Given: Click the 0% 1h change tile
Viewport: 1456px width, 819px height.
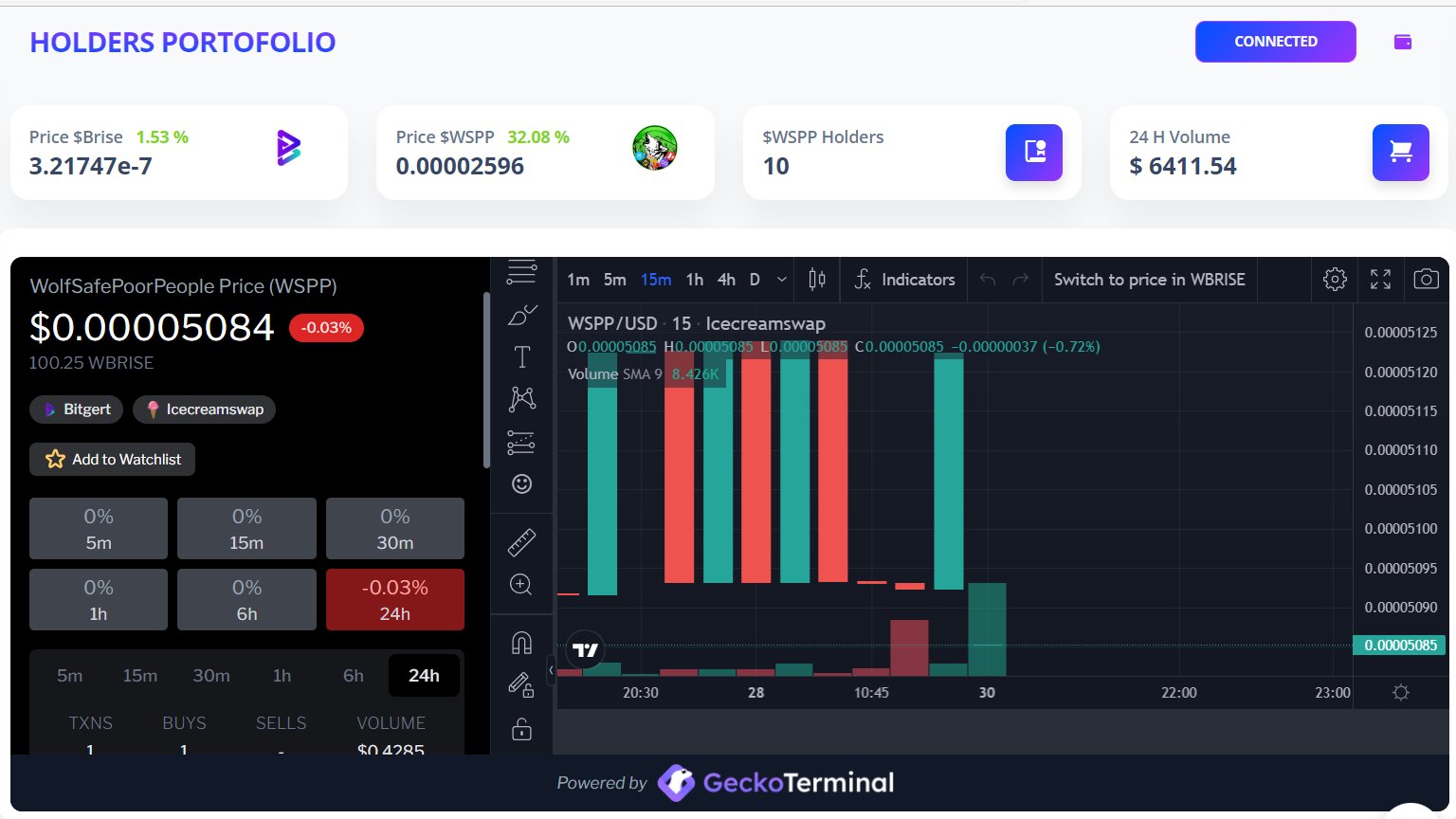Looking at the screenshot, I should click(x=99, y=600).
